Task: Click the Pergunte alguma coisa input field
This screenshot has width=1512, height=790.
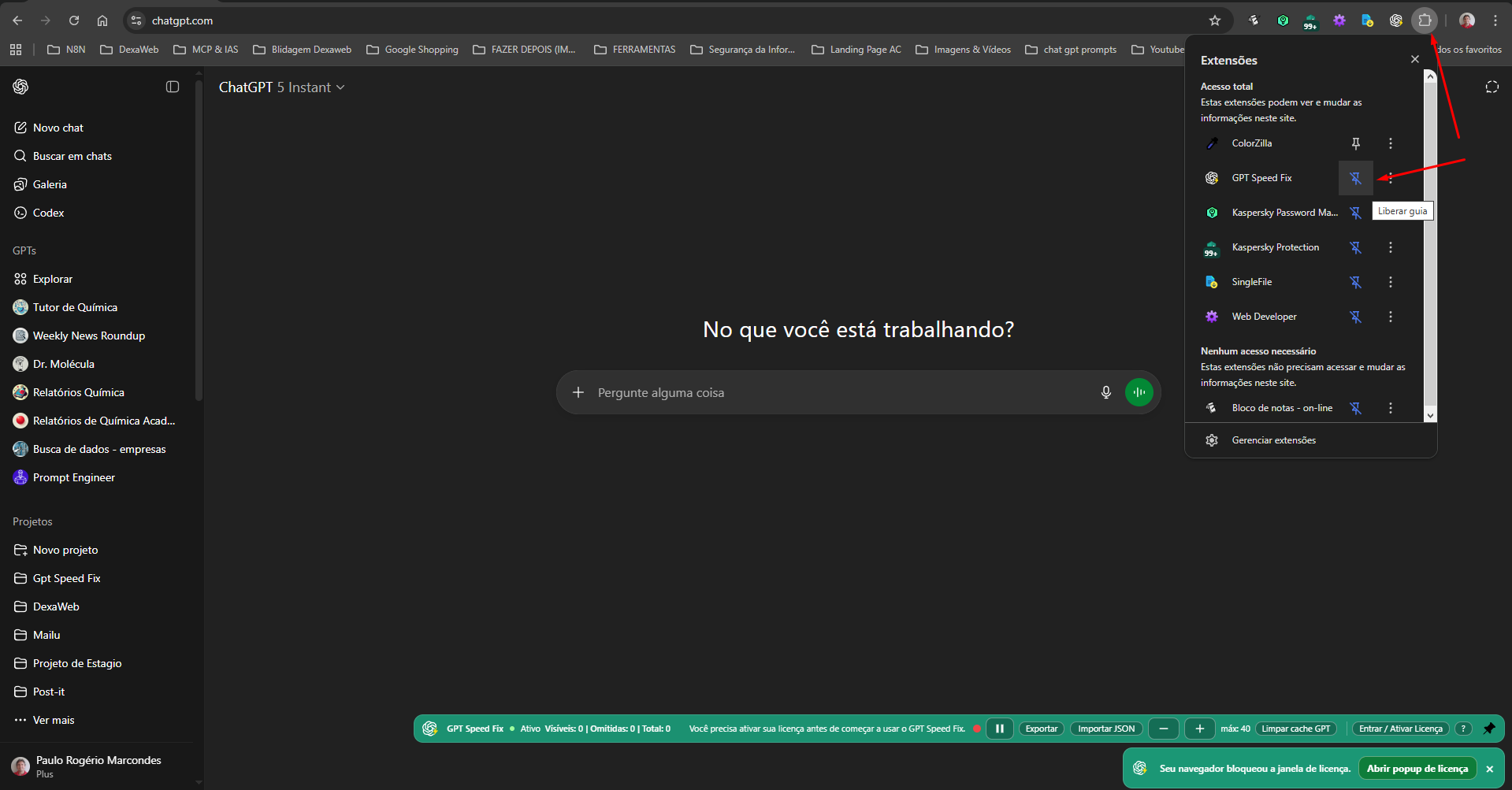Action: click(x=788, y=391)
